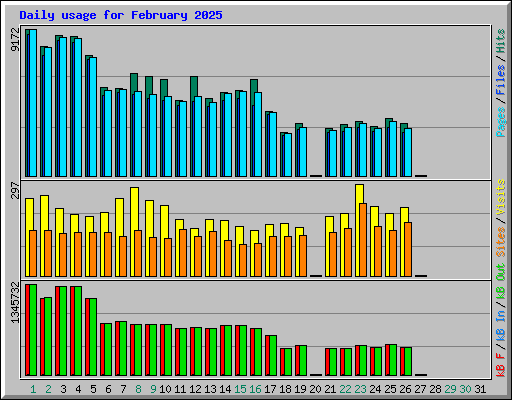Image resolution: width=512 pixels, height=400 pixels.
Task: Click the "kB F" legend label
Action: [x=501, y=365]
